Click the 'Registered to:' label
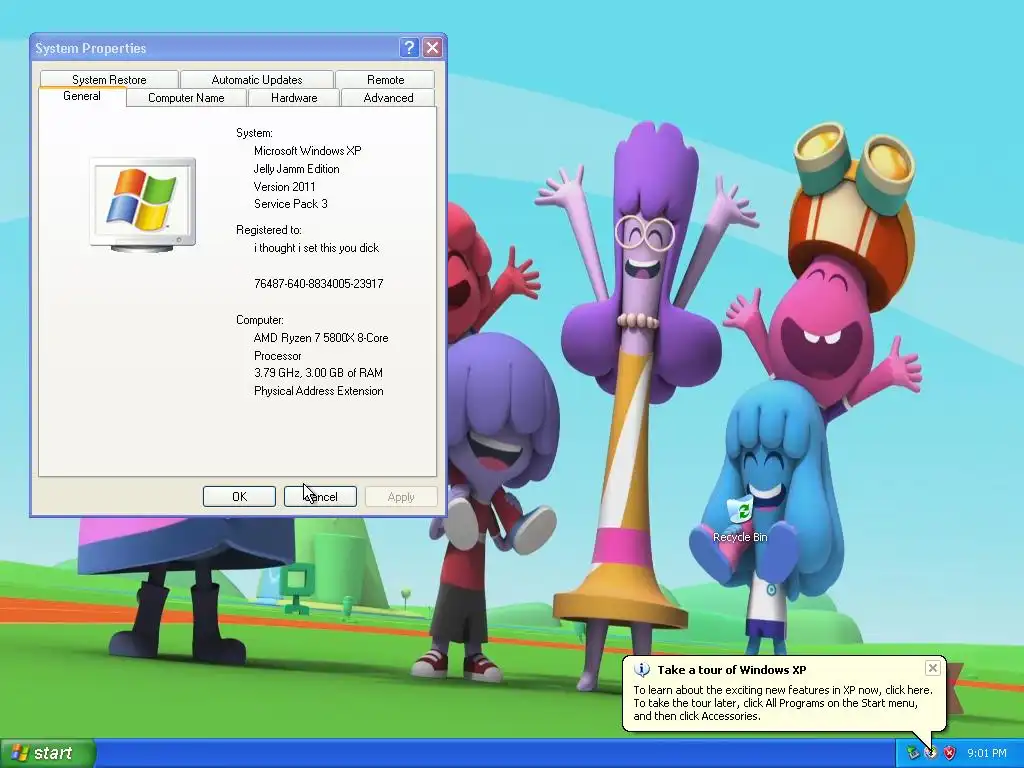 pyautogui.click(x=268, y=230)
